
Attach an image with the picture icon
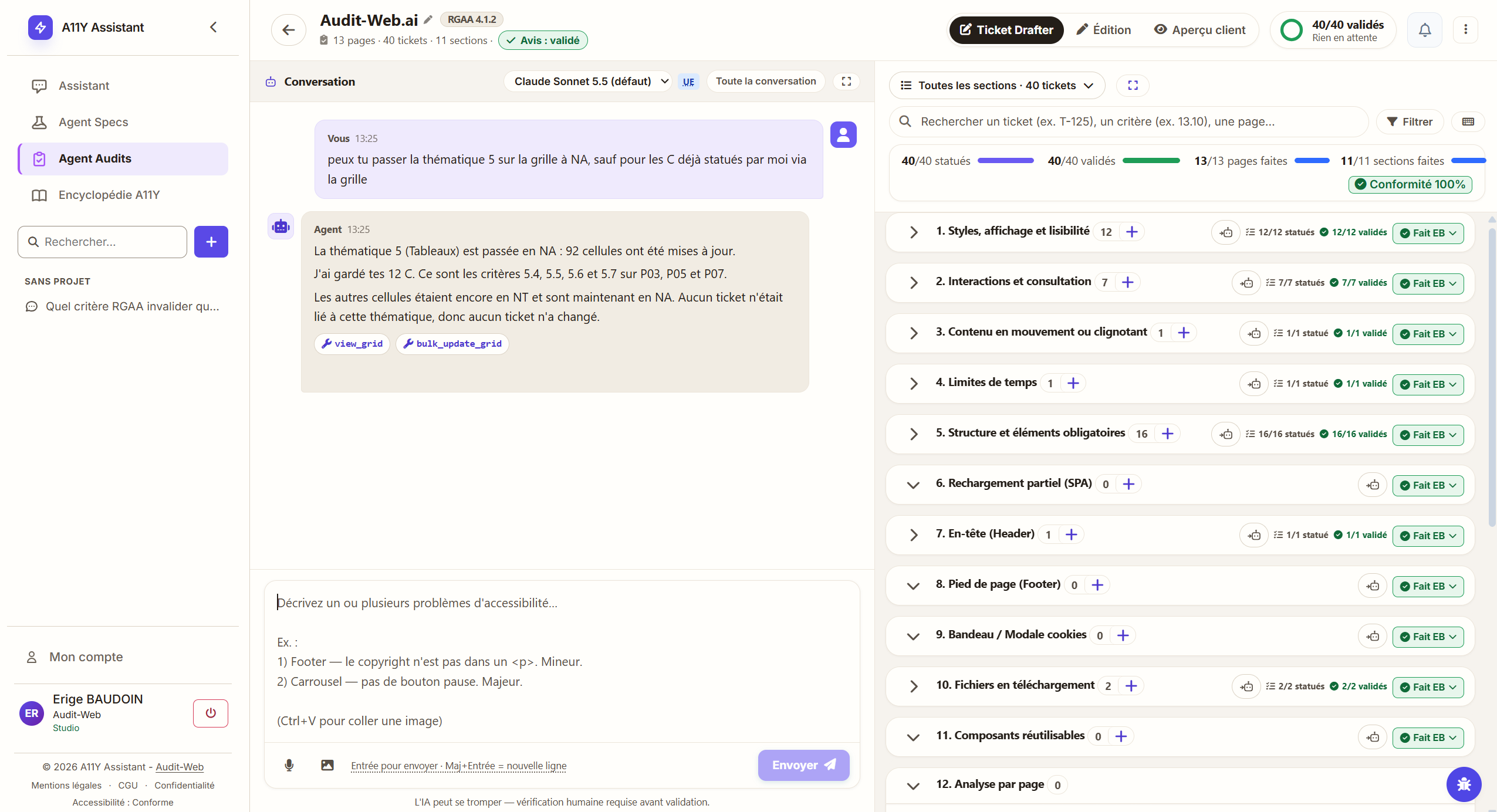tap(327, 765)
